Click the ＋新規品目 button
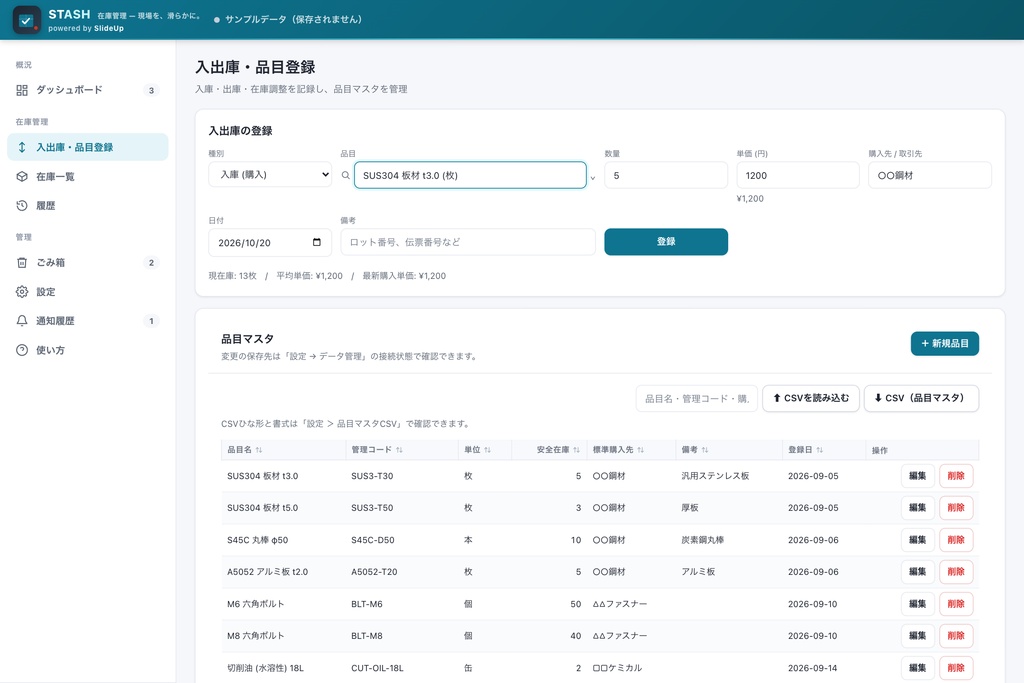This screenshot has height=683, width=1024. [x=944, y=343]
